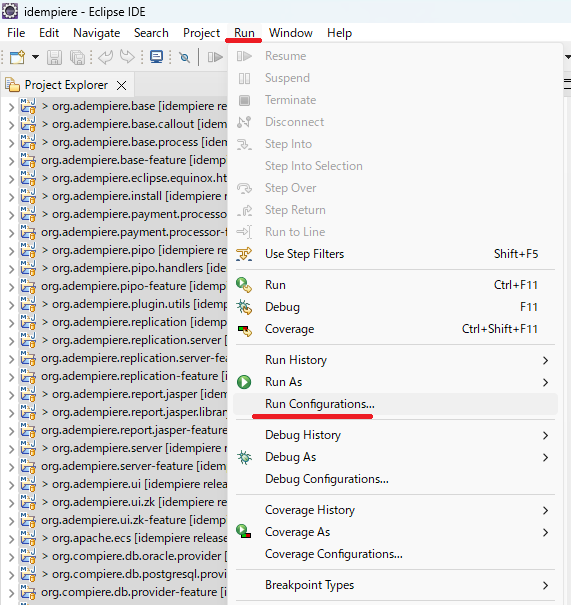Open the Search menu
Image resolution: width=571 pixels, height=605 pixels.
[x=151, y=33]
